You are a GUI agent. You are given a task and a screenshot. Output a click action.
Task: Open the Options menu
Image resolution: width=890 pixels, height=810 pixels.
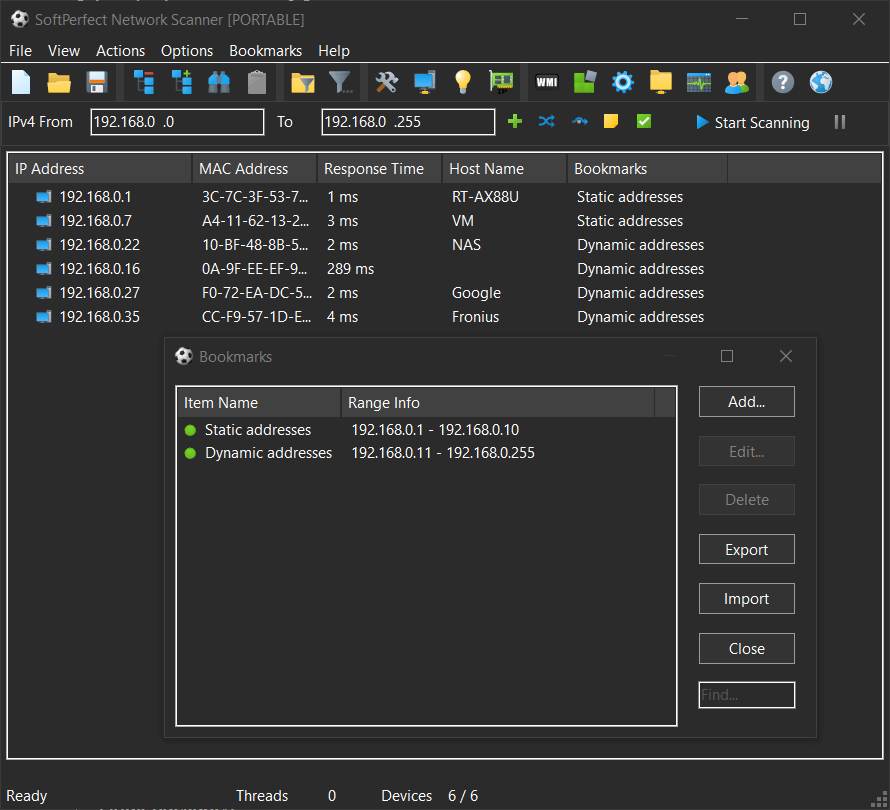187,51
